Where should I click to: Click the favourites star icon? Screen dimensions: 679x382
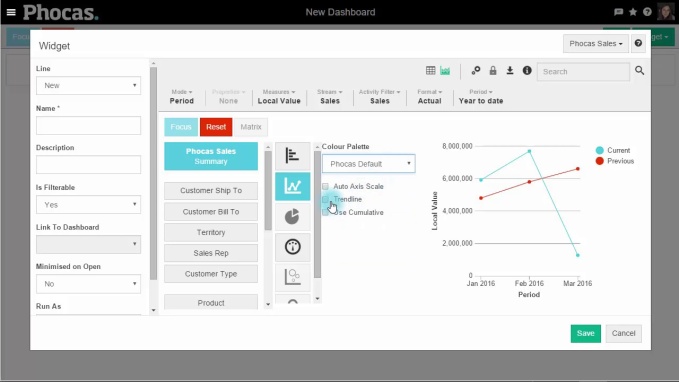coord(633,12)
